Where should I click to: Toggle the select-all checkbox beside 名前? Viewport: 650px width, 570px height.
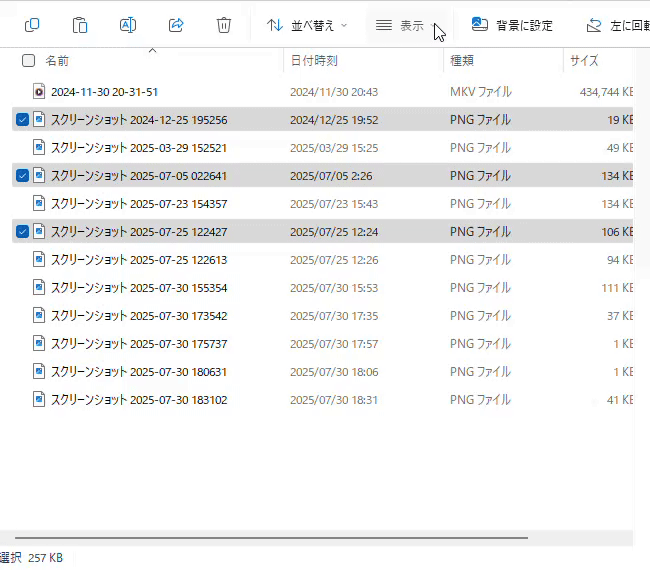click(x=28, y=61)
